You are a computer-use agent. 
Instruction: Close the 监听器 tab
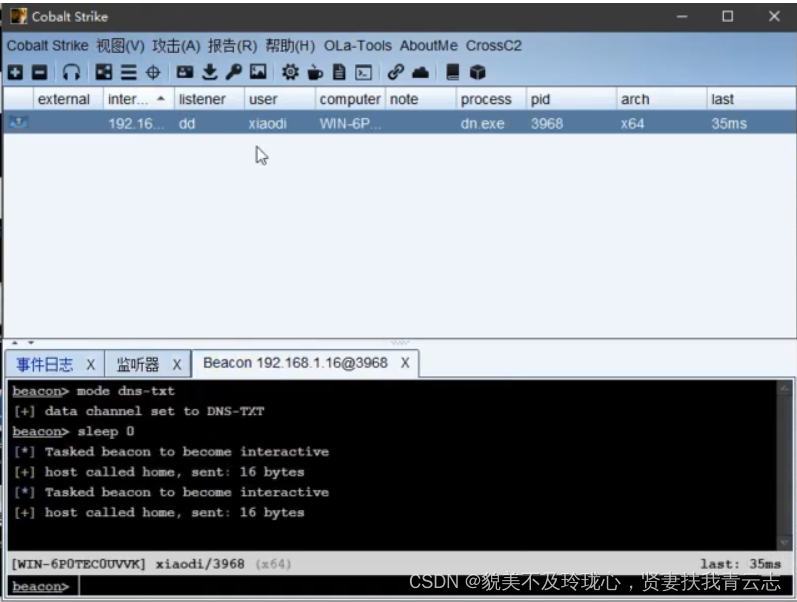pyautogui.click(x=176, y=364)
